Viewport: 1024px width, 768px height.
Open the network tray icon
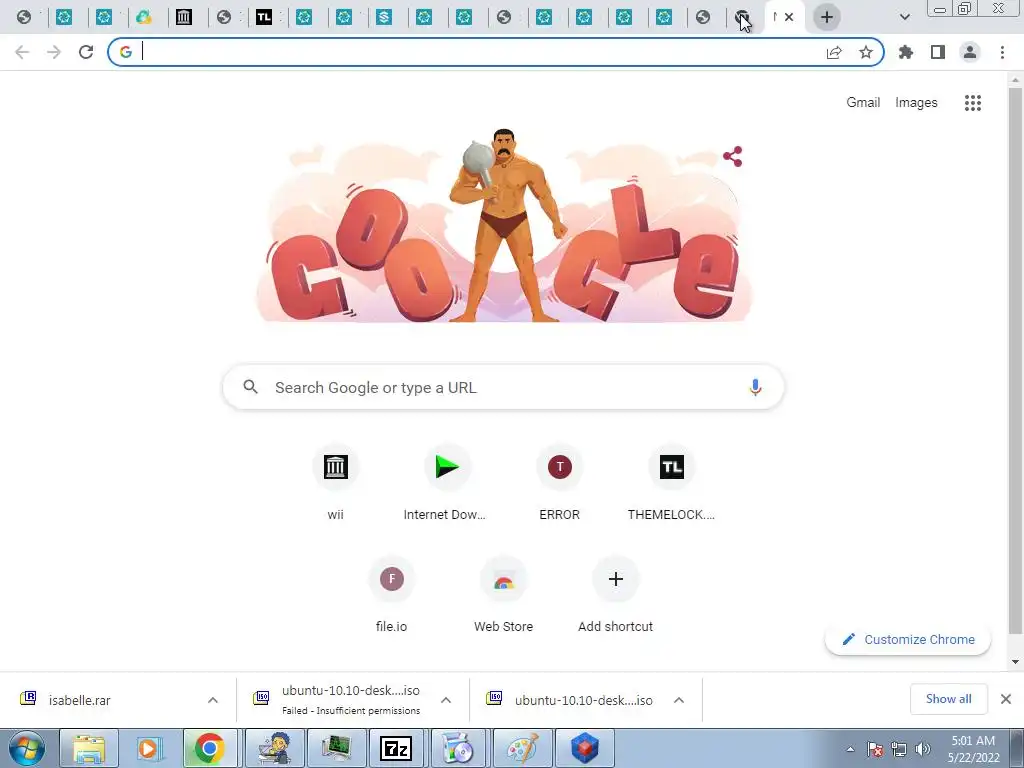coord(899,749)
